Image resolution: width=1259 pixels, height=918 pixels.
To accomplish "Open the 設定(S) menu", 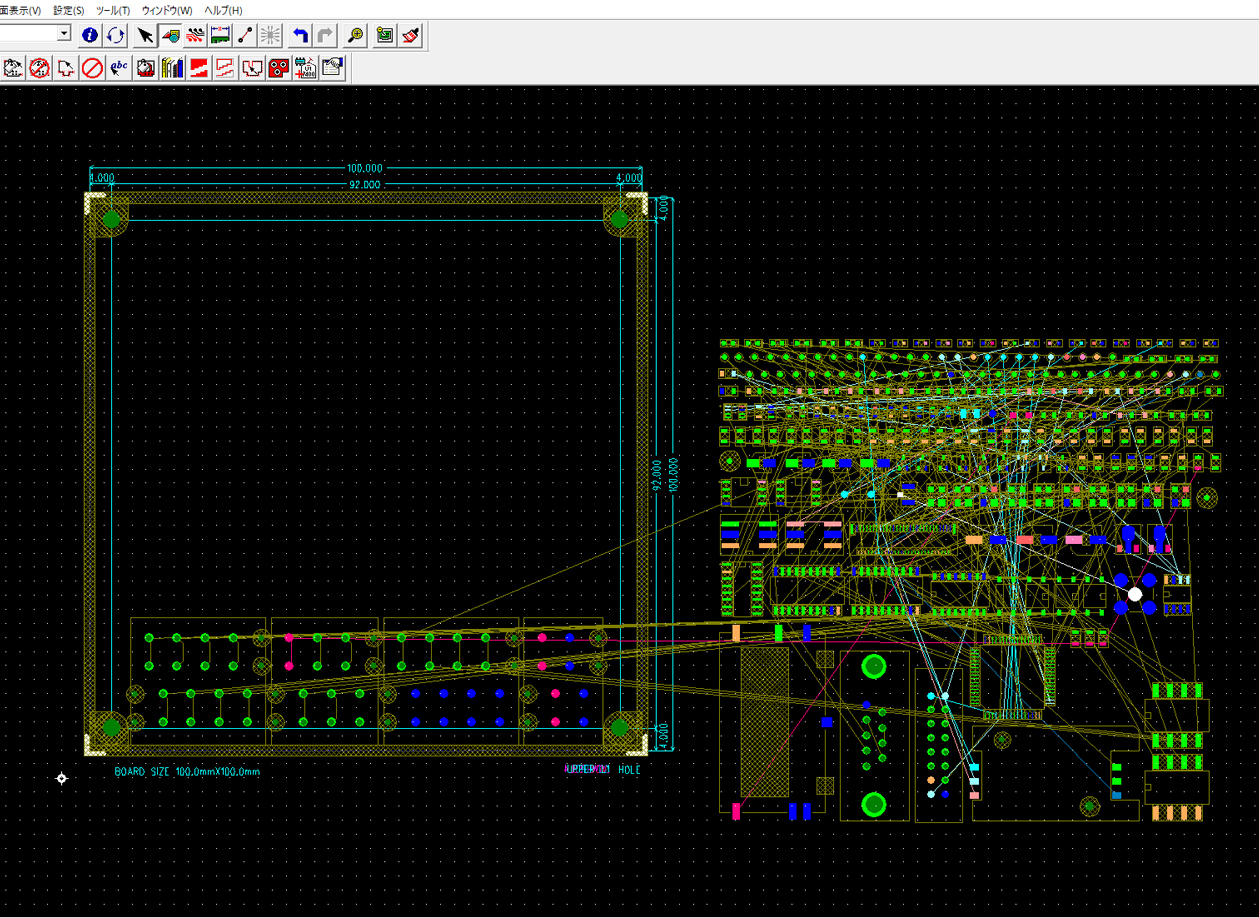I will [68, 10].
